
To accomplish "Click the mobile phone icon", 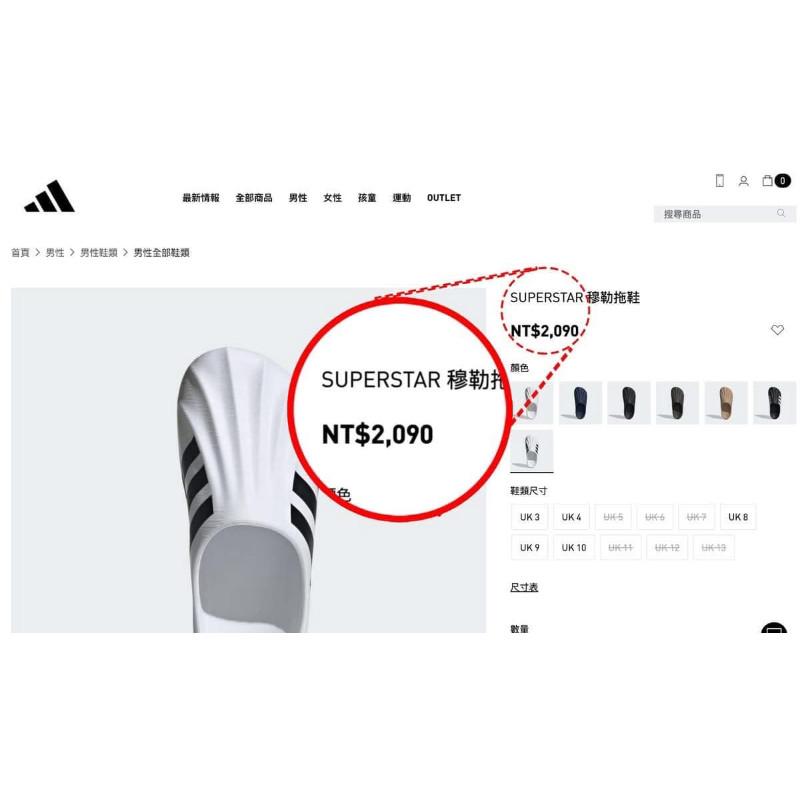I will pos(719,181).
